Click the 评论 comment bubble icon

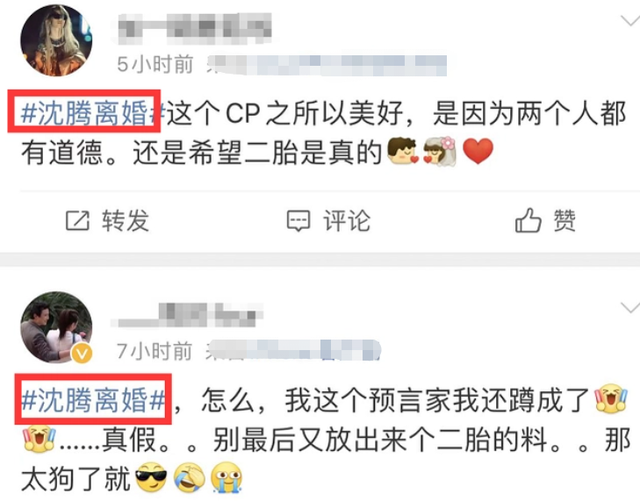pyautogui.click(x=298, y=221)
